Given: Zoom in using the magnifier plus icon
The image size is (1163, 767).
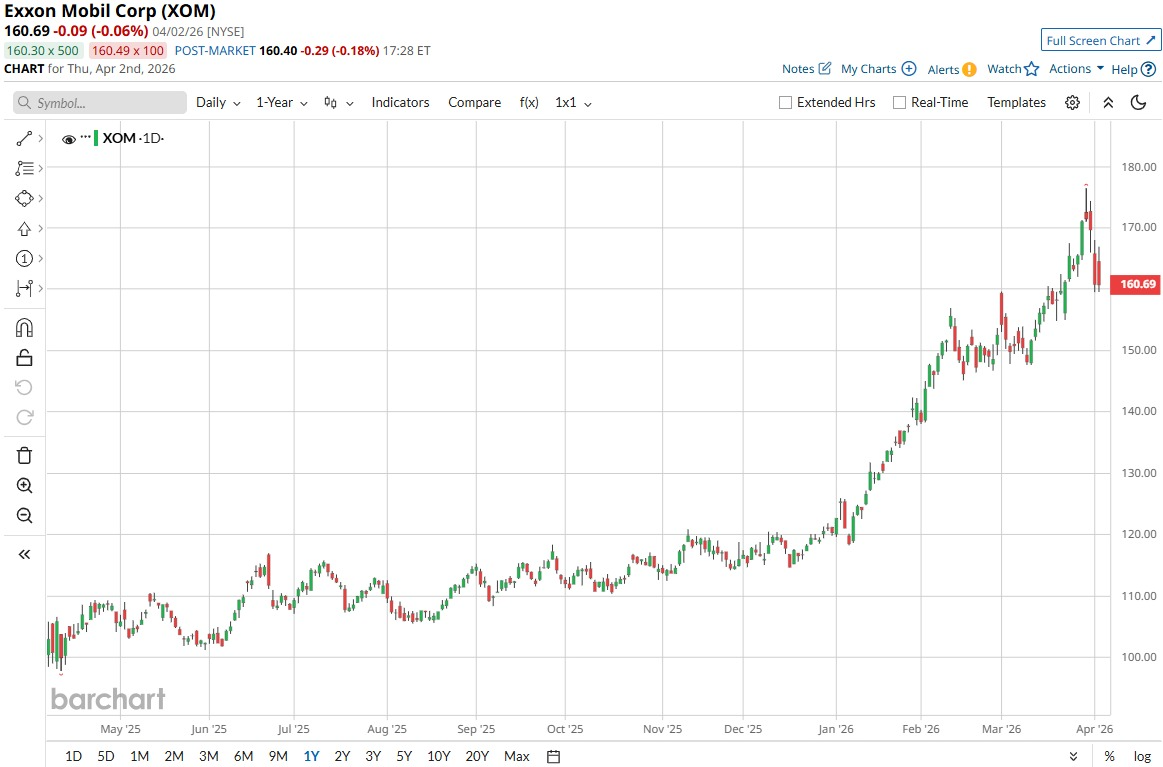Looking at the screenshot, I should 24,486.
